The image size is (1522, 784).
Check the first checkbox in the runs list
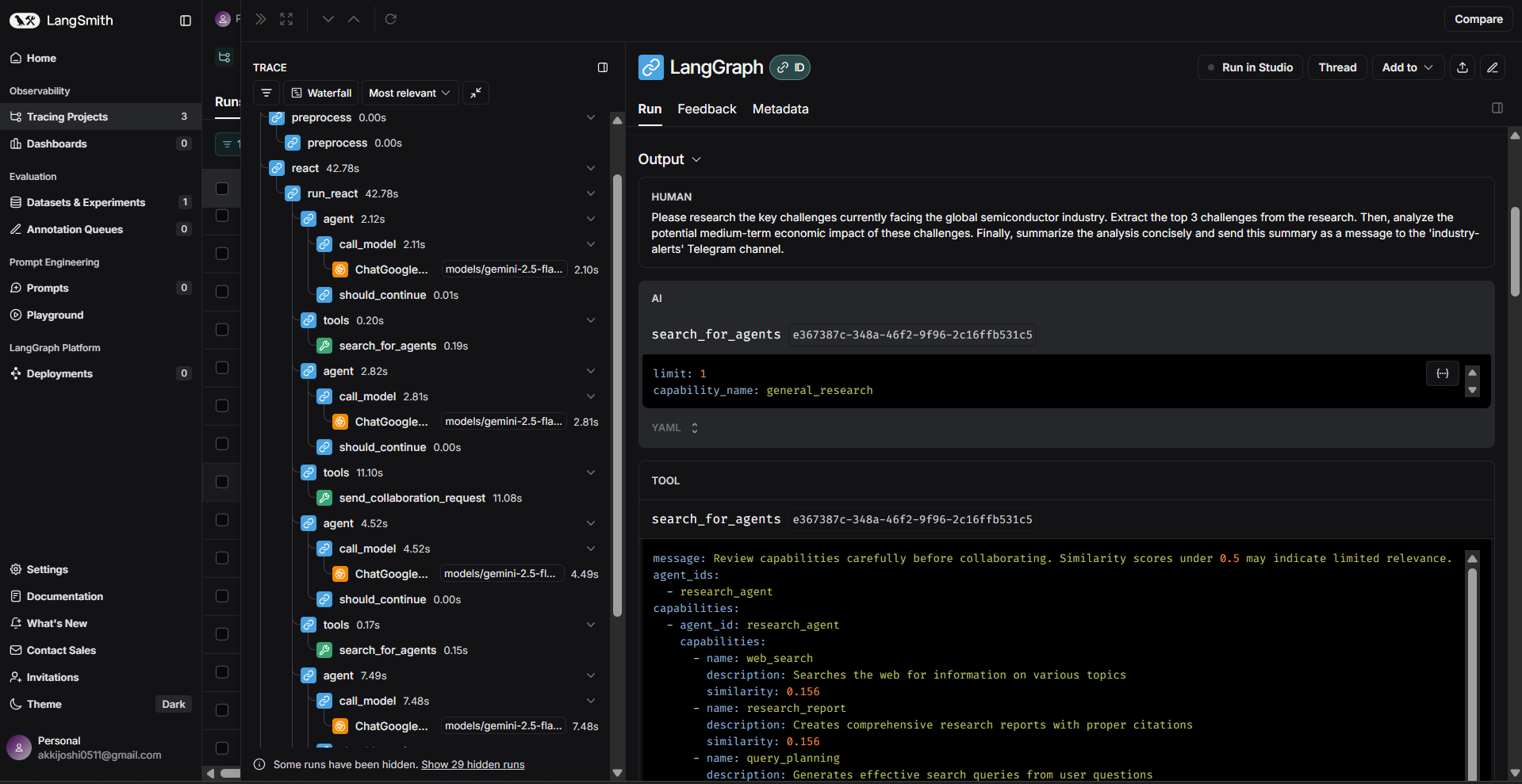point(222,189)
